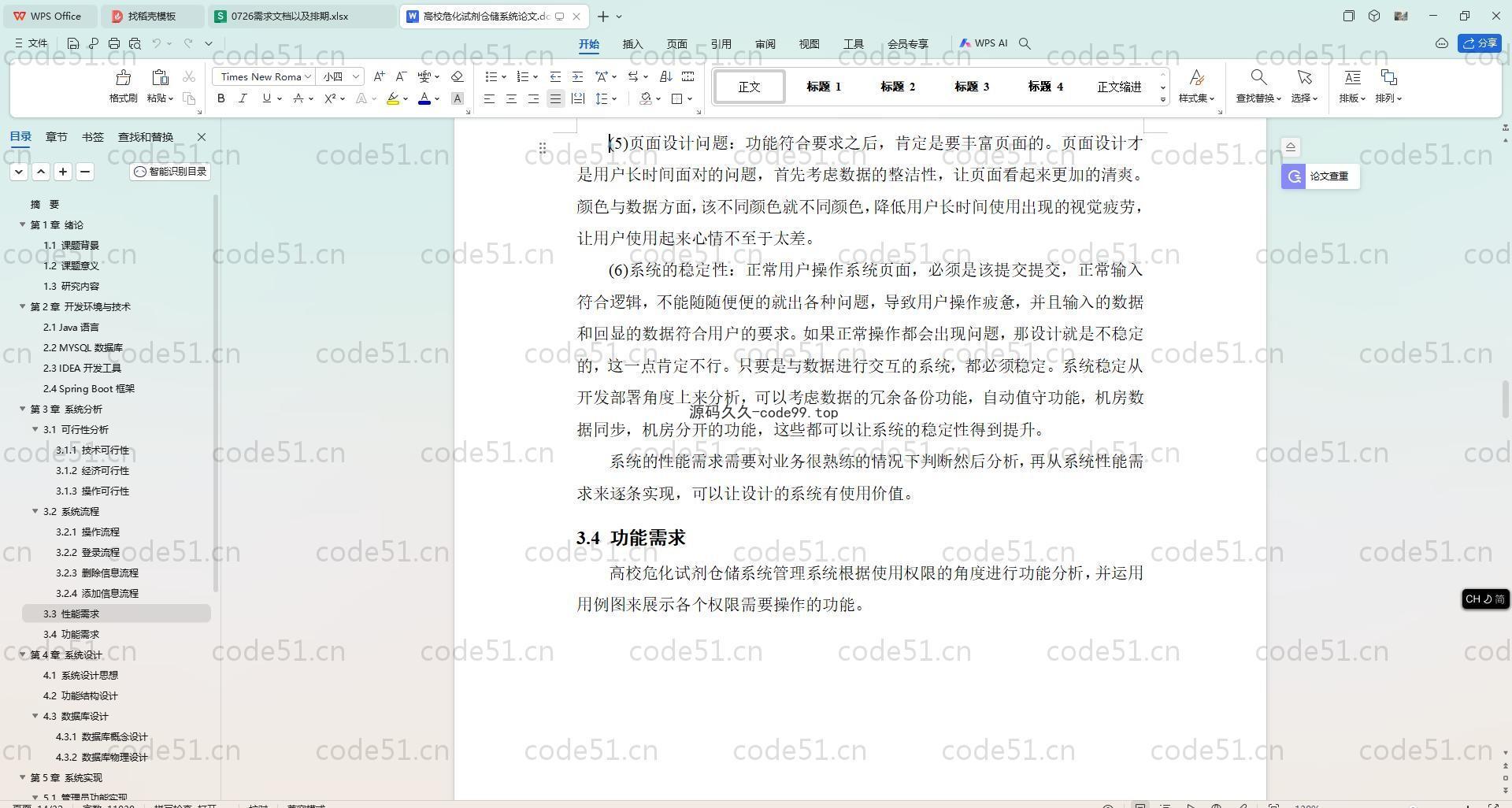Open the Times New Roman font dropdown
Screen dimensions: 1512x808
click(x=308, y=76)
